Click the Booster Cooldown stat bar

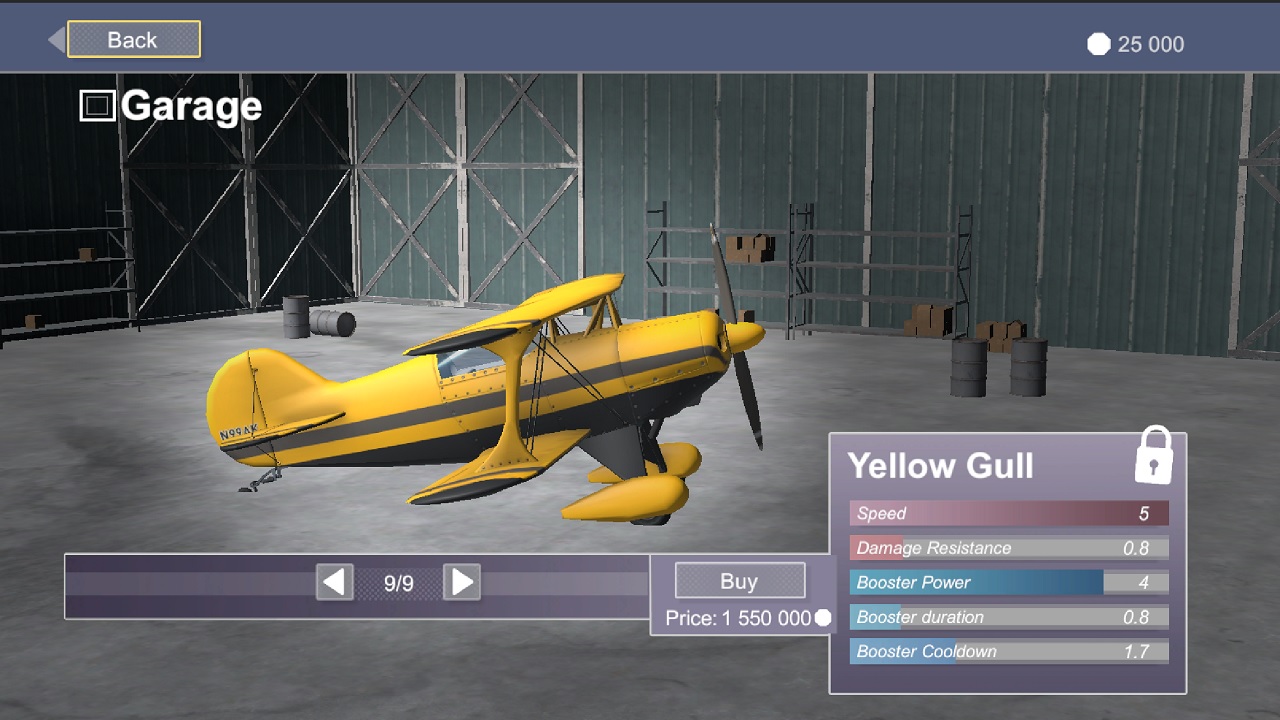tap(1007, 651)
